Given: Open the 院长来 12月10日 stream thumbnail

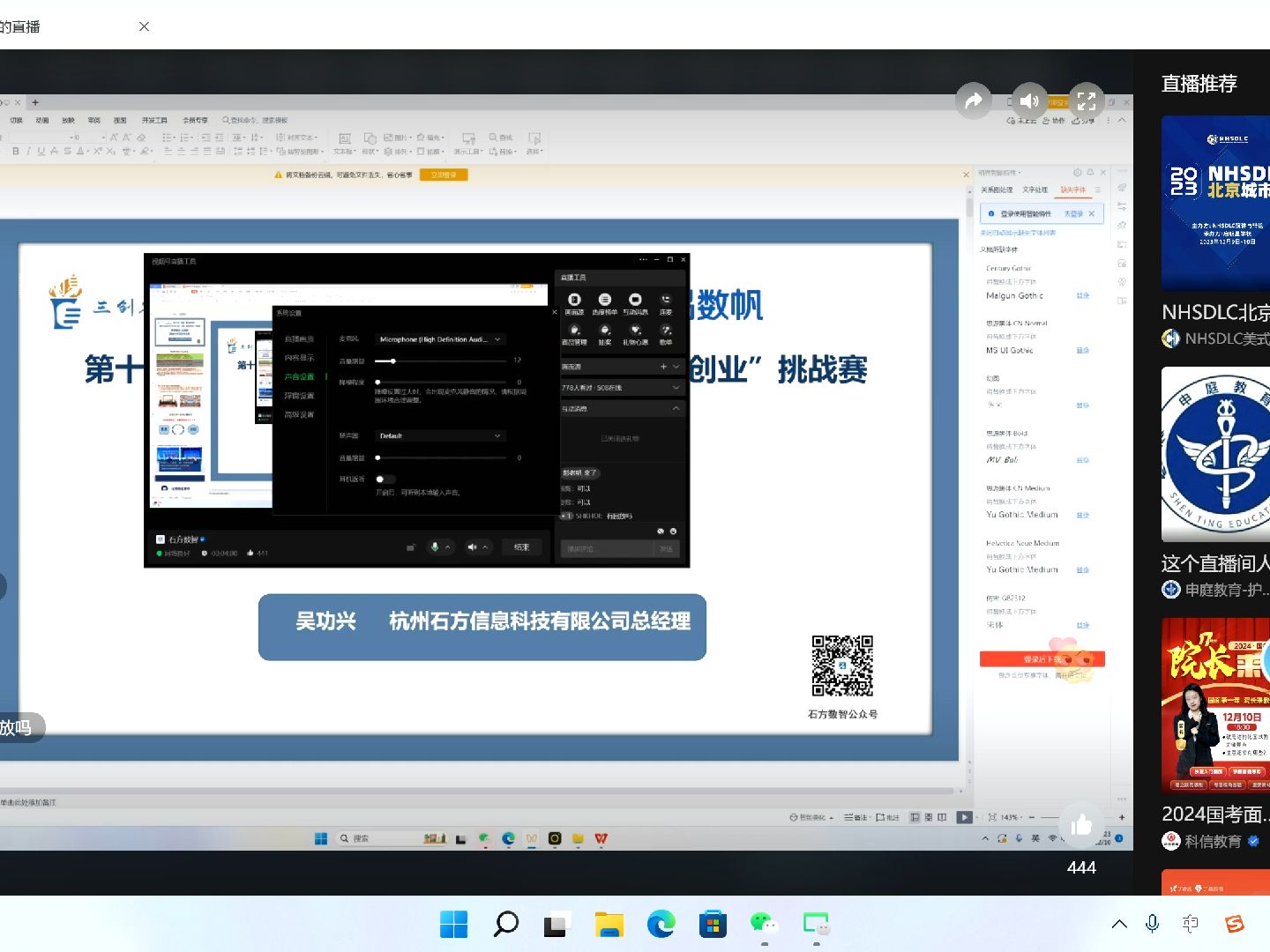Looking at the screenshot, I should [1215, 705].
